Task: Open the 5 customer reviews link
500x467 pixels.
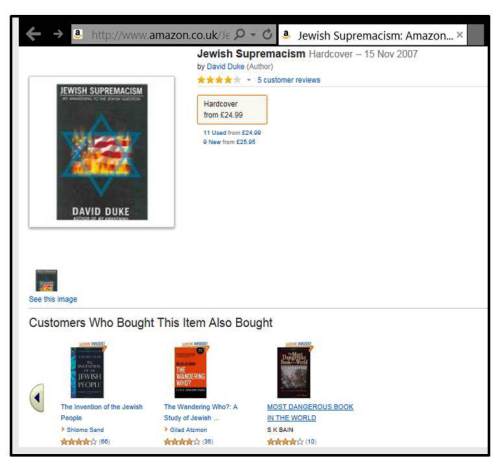Action: 289,80
